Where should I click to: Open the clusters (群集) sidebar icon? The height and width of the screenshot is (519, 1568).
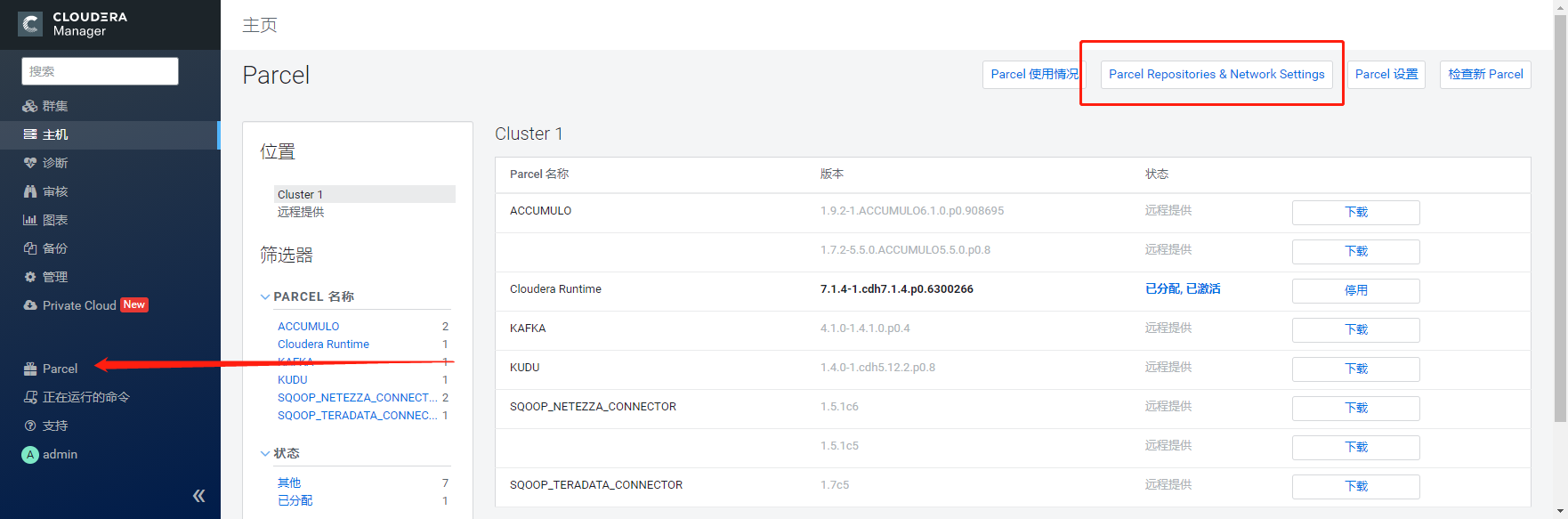(x=30, y=106)
